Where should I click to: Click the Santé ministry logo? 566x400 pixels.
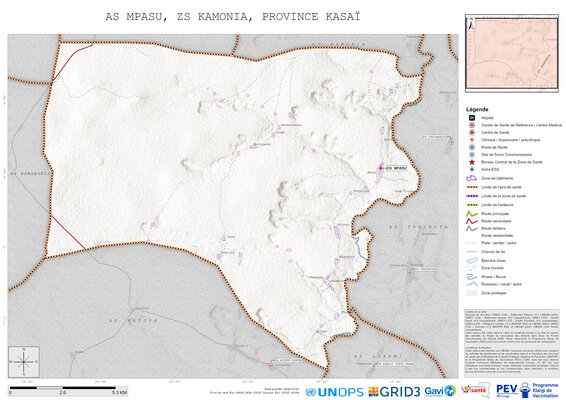click(475, 390)
